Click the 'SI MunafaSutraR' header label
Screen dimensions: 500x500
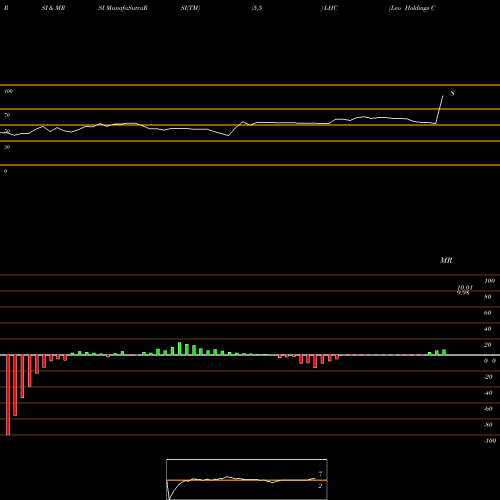(123, 8)
